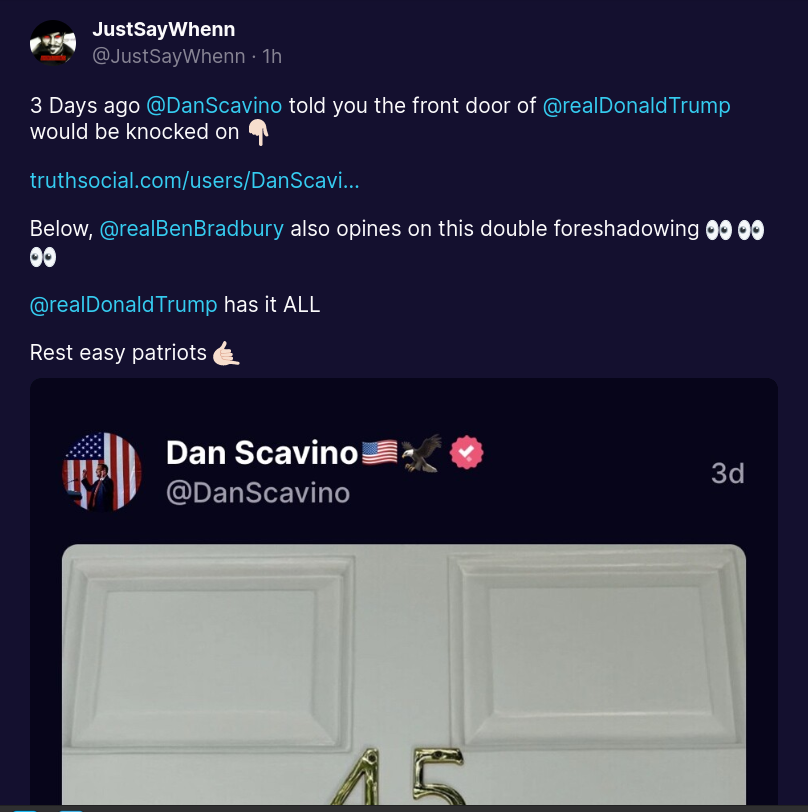The height and width of the screenshot is (812, 808).
Task: Open JustSayWhenn's profile avatar
Action: point(53,43)
